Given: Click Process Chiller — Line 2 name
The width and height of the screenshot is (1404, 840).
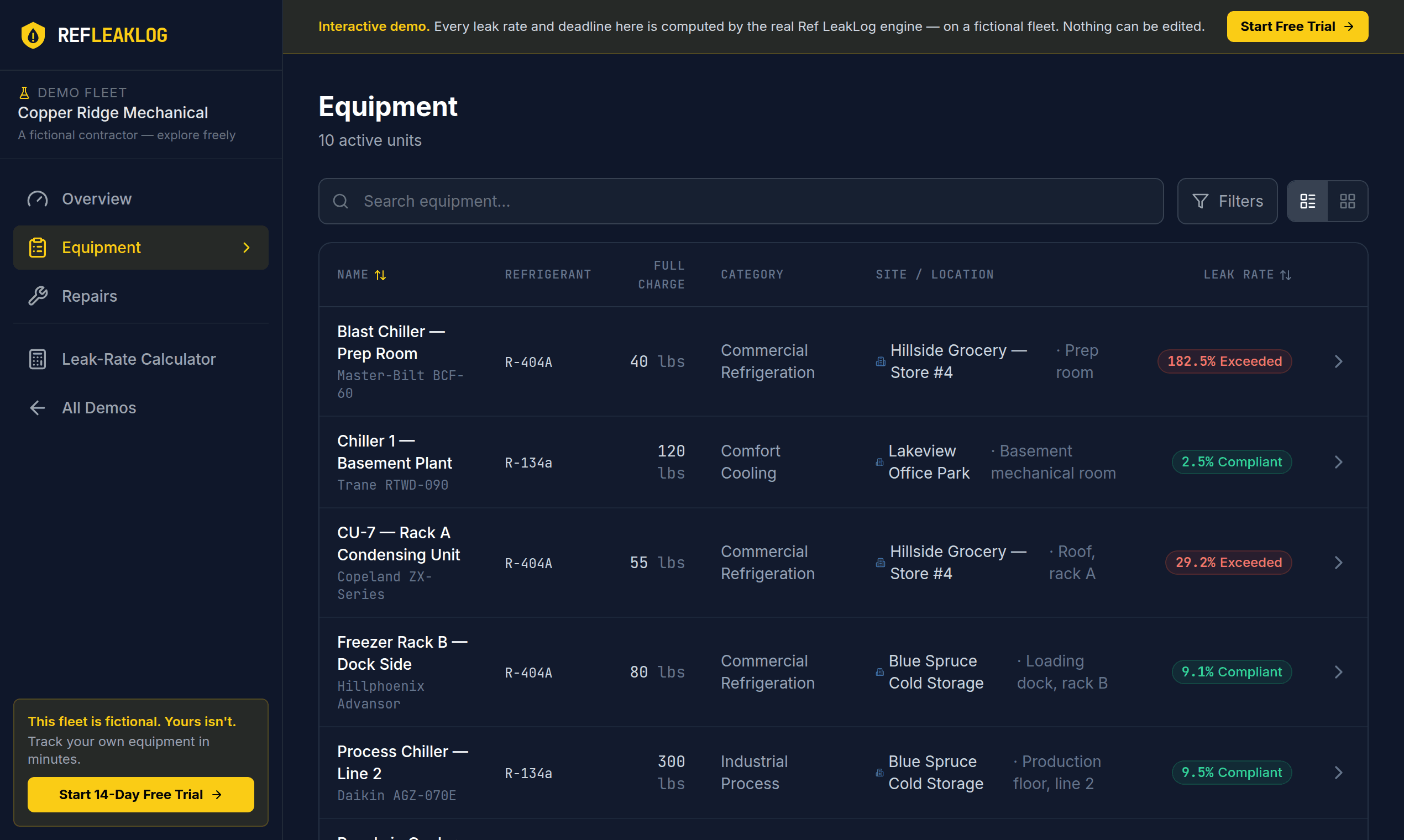Looking at the screenshot, I should point(402,763).
